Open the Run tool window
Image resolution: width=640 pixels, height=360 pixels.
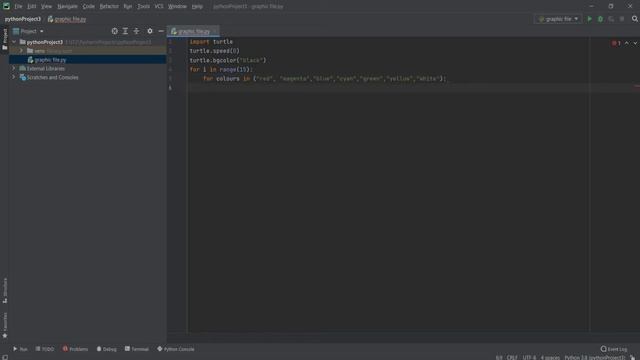pyautogui.click(x=20, y=349)
